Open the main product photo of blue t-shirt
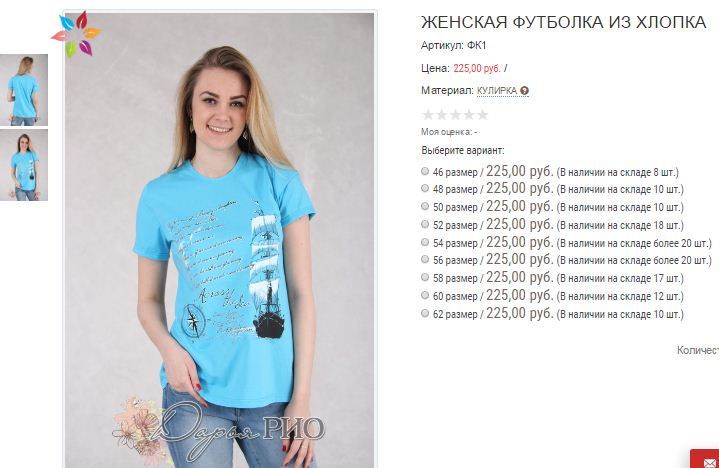The width and height of the screenshot is (719, 468). point(220,240)
